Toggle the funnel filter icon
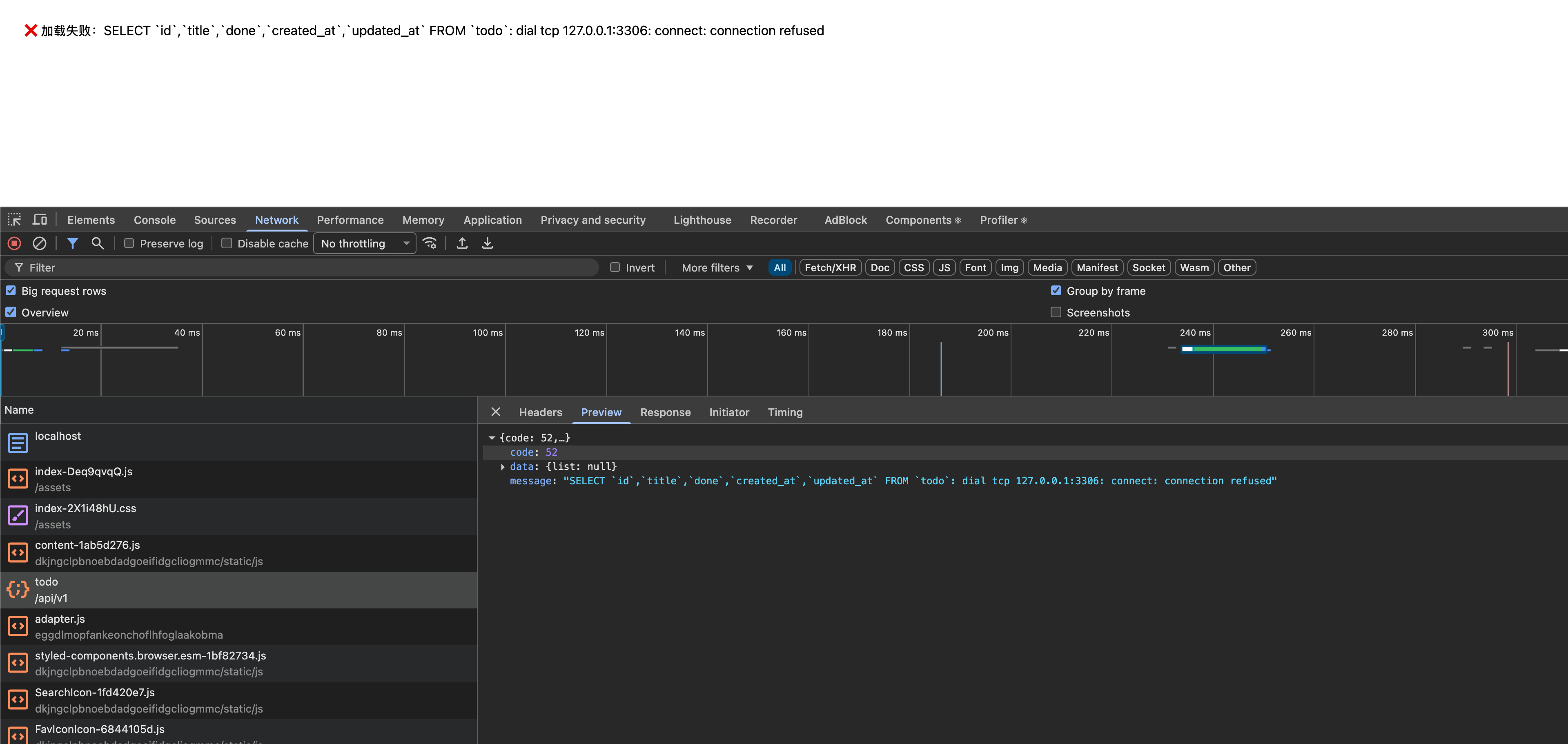Screen dimensions: 1568x744 click(x=72, y=243)
